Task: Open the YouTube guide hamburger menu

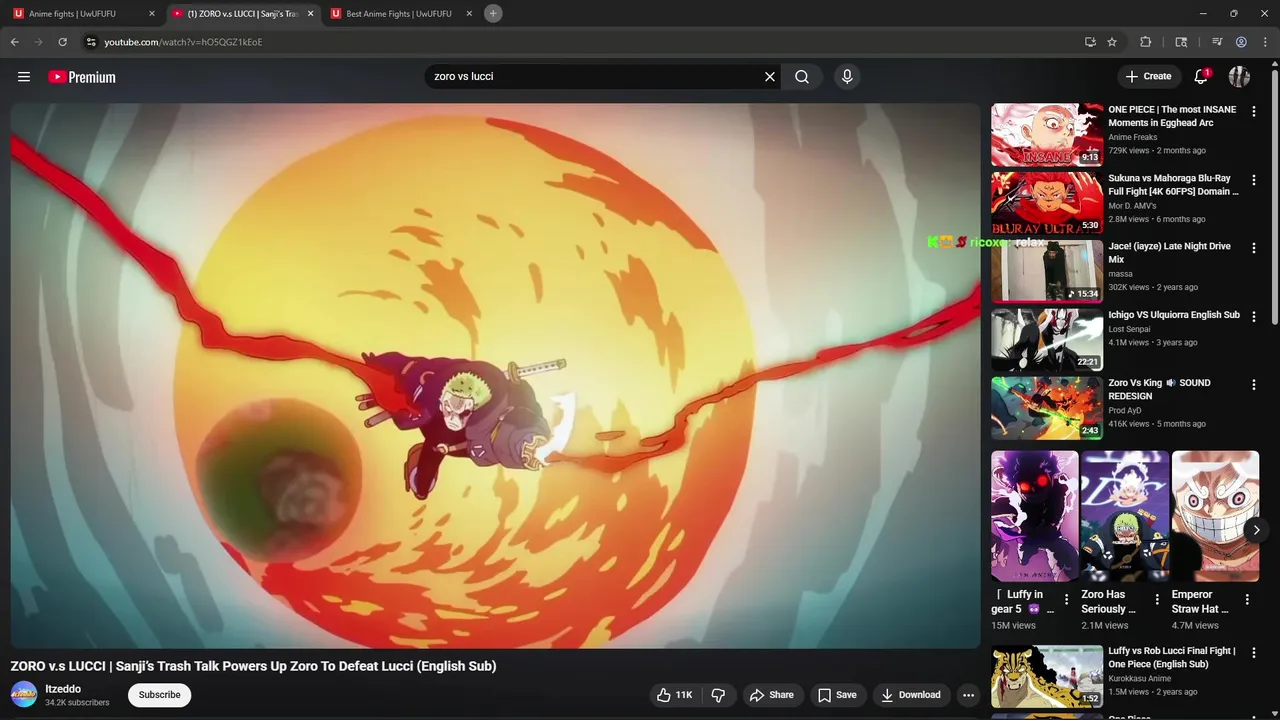Action: pos(24,77)
